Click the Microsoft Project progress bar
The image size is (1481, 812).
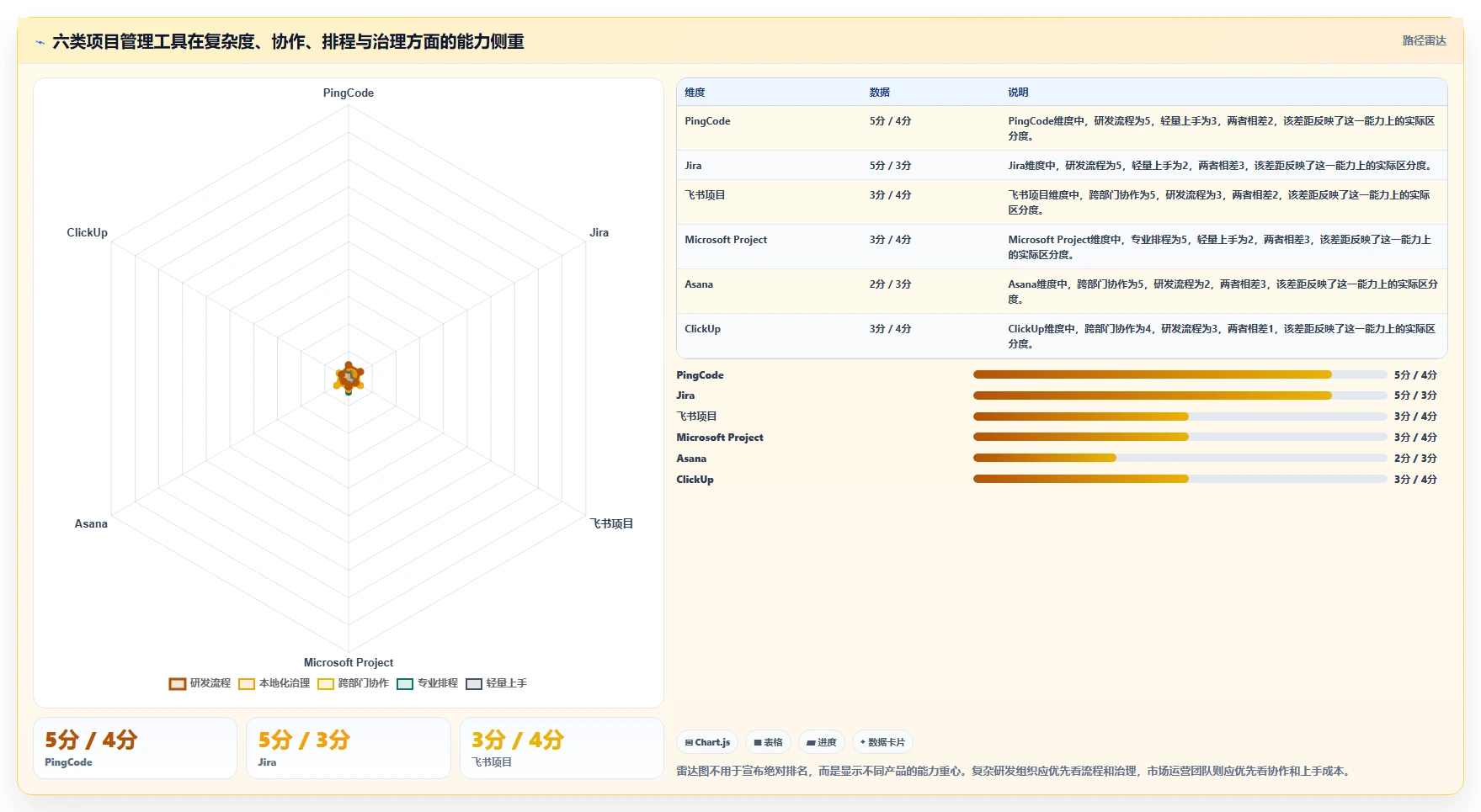click(1180, 437)
